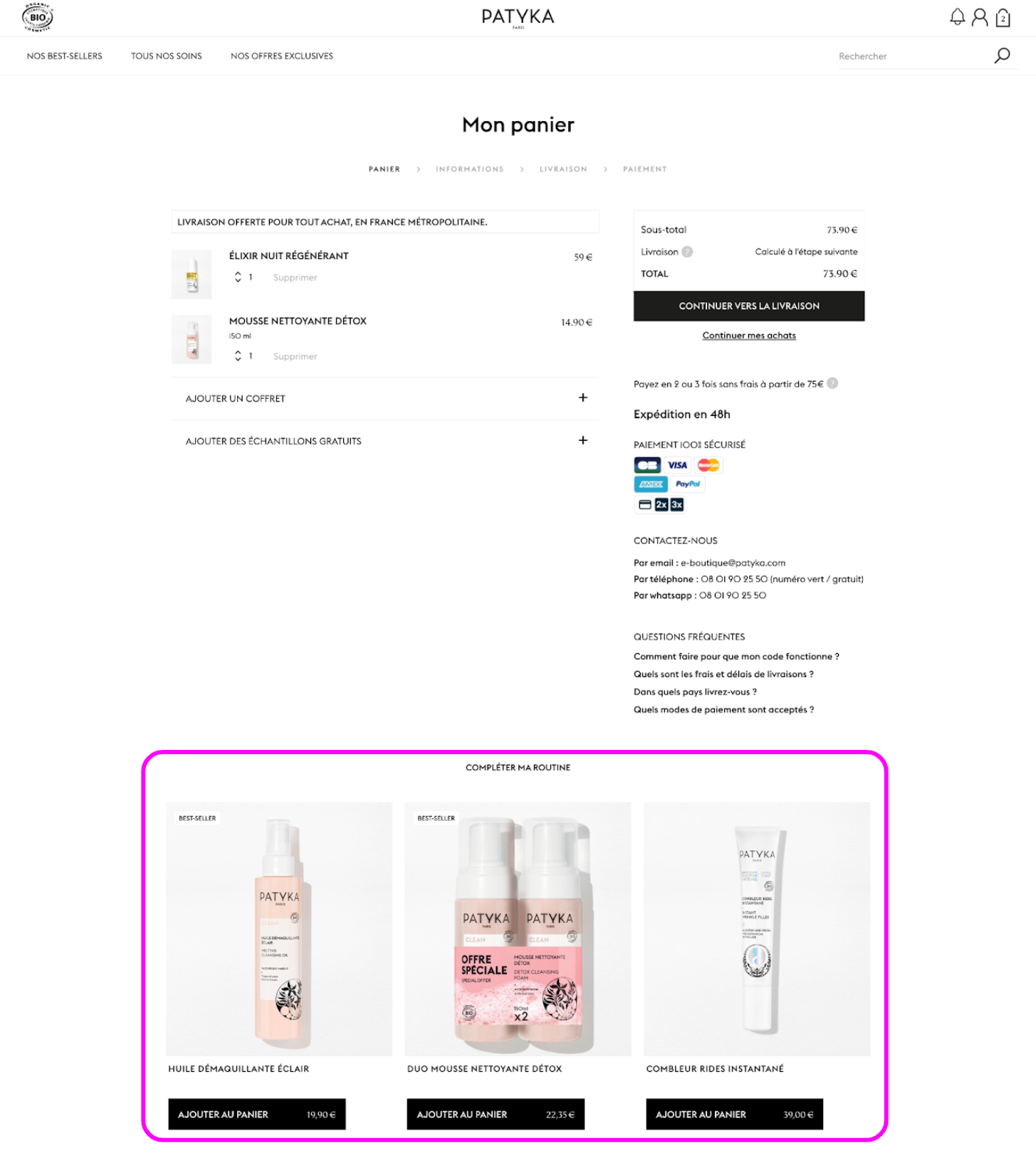
Task: Remove Élixir Nuit Régénérant with Supprimer
Action: [x=295, y=278]
